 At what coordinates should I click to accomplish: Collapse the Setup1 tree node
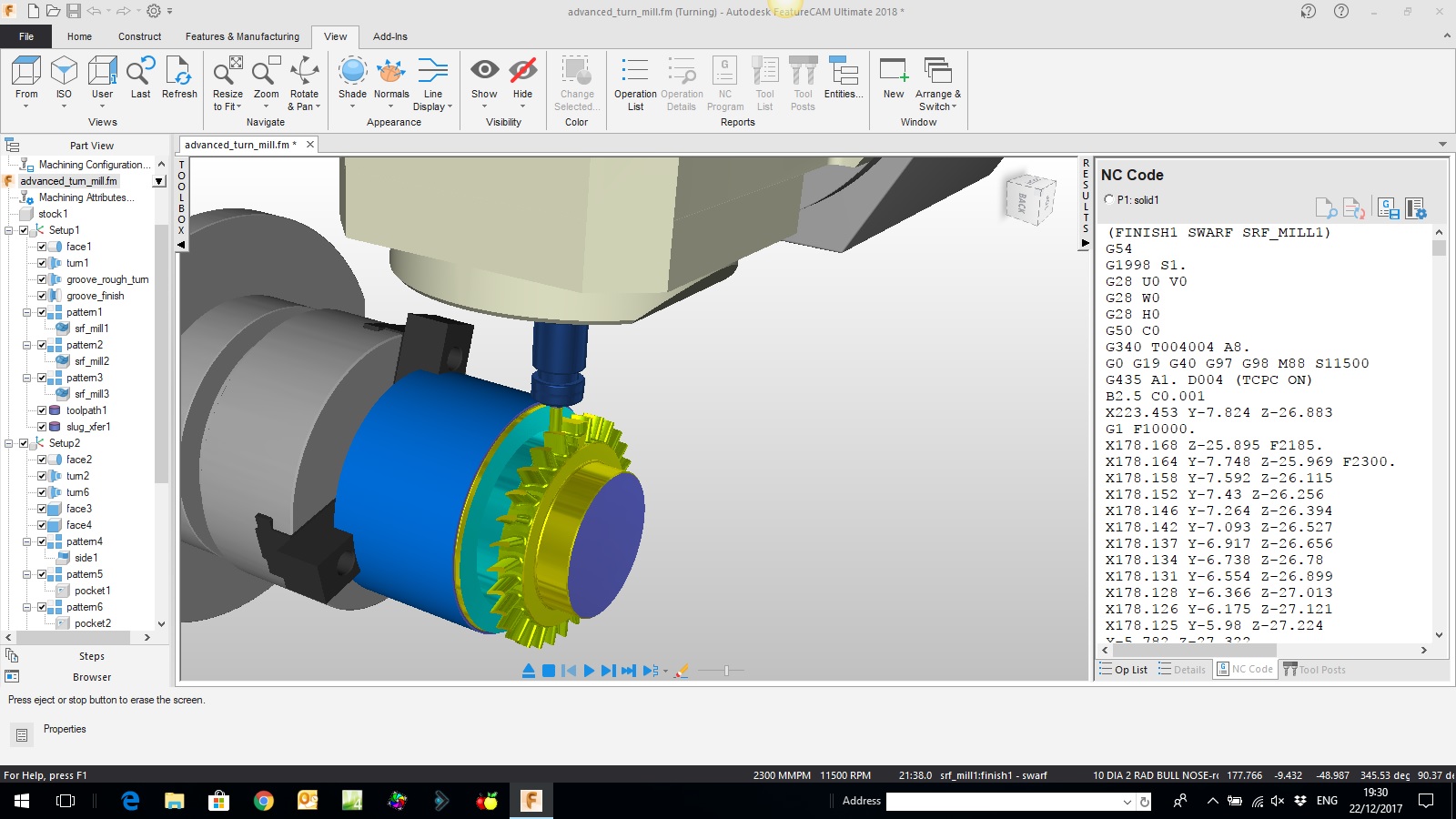[x=9, y=230]
